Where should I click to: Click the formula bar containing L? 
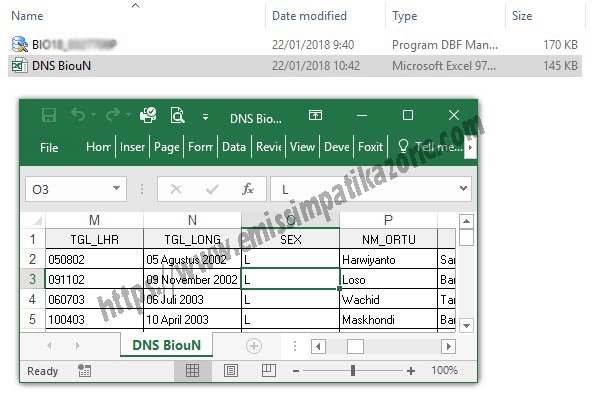363,189
